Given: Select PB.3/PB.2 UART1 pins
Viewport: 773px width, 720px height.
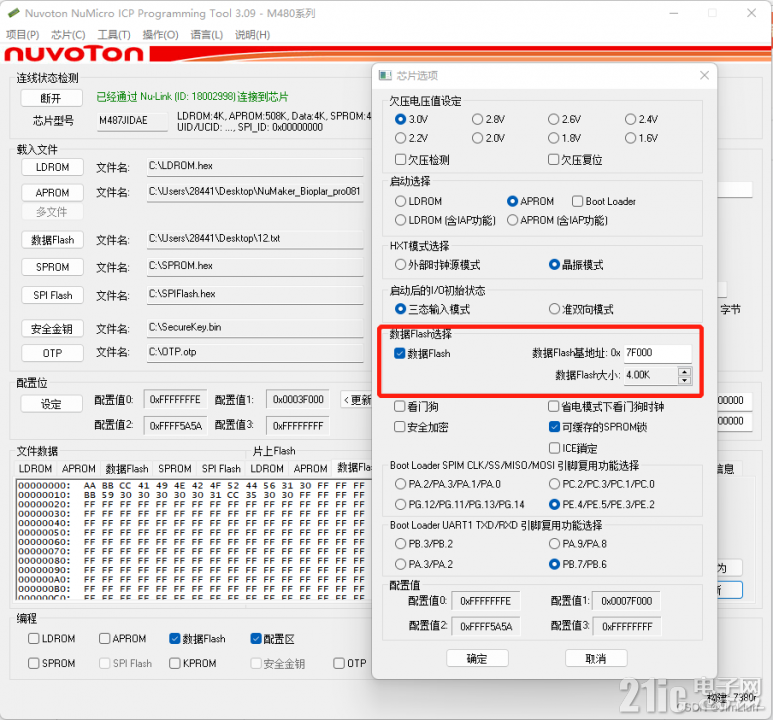Looking at the screenshot, I should [424, 544].
